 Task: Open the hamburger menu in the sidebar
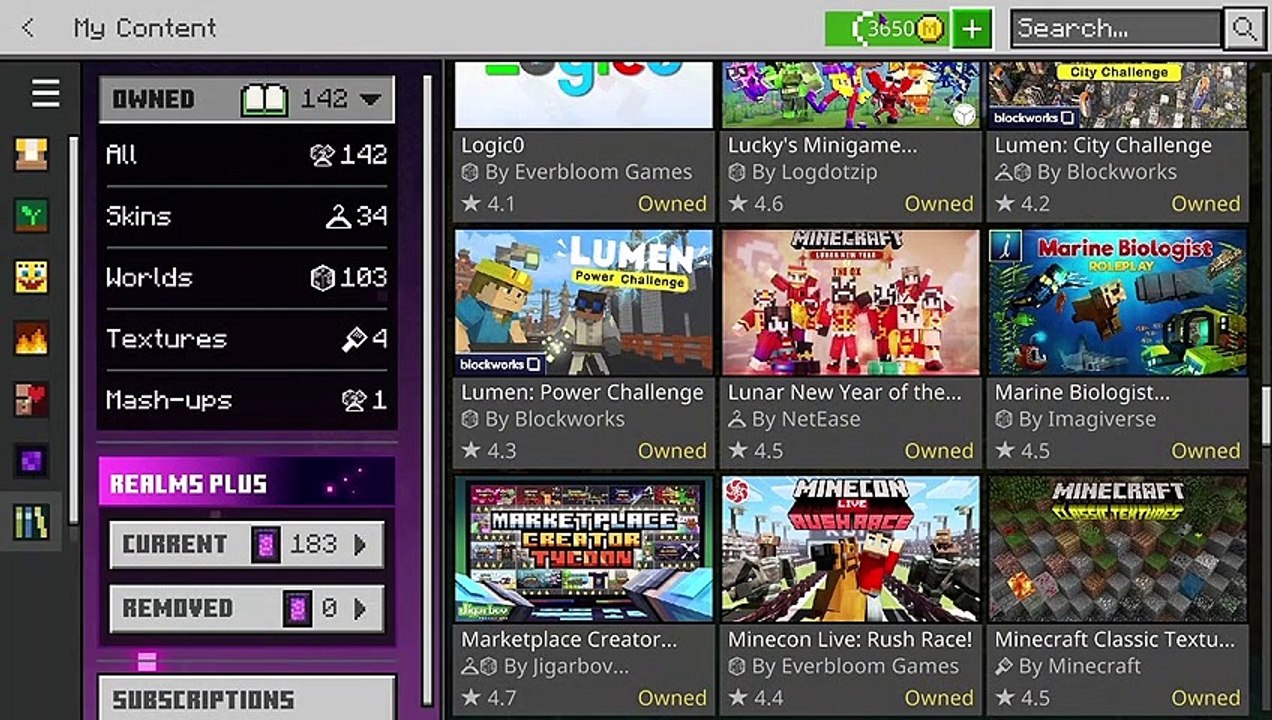point(45,94)
